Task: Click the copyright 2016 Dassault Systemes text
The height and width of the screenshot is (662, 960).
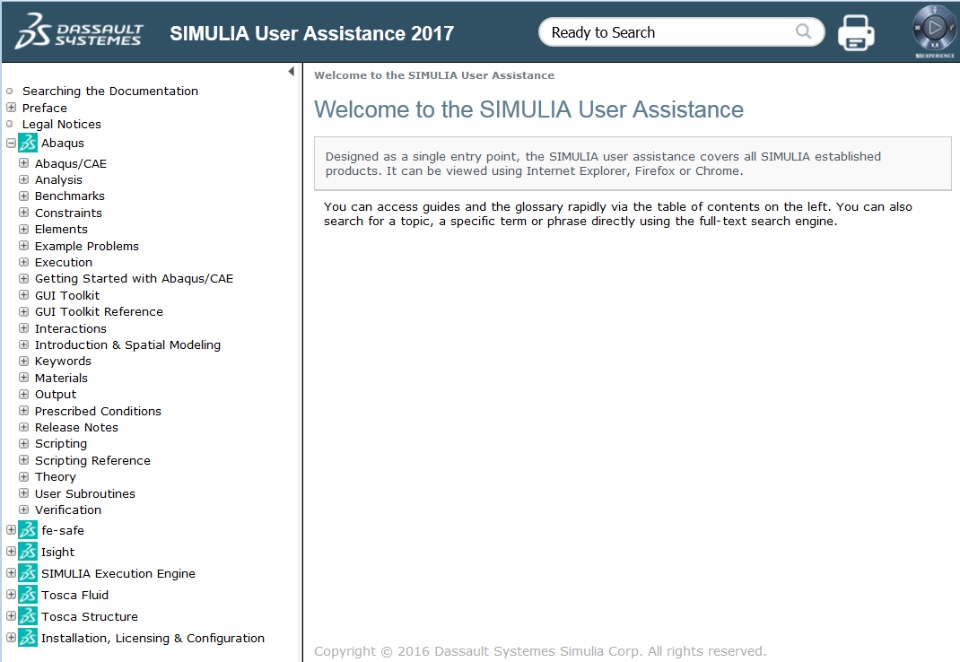Action: click(x=540, y=651)
